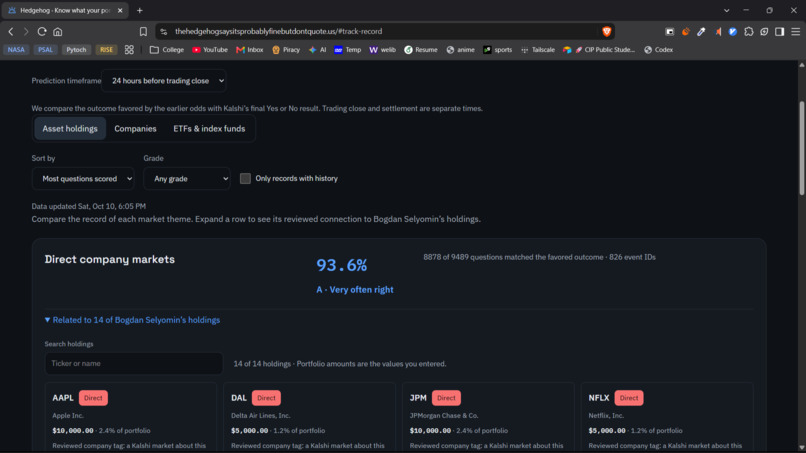Viewport: 806px width, 453px height.
Task: Open site settings icon in address bar
Action: pyautogui.click(x=163, y=31)
